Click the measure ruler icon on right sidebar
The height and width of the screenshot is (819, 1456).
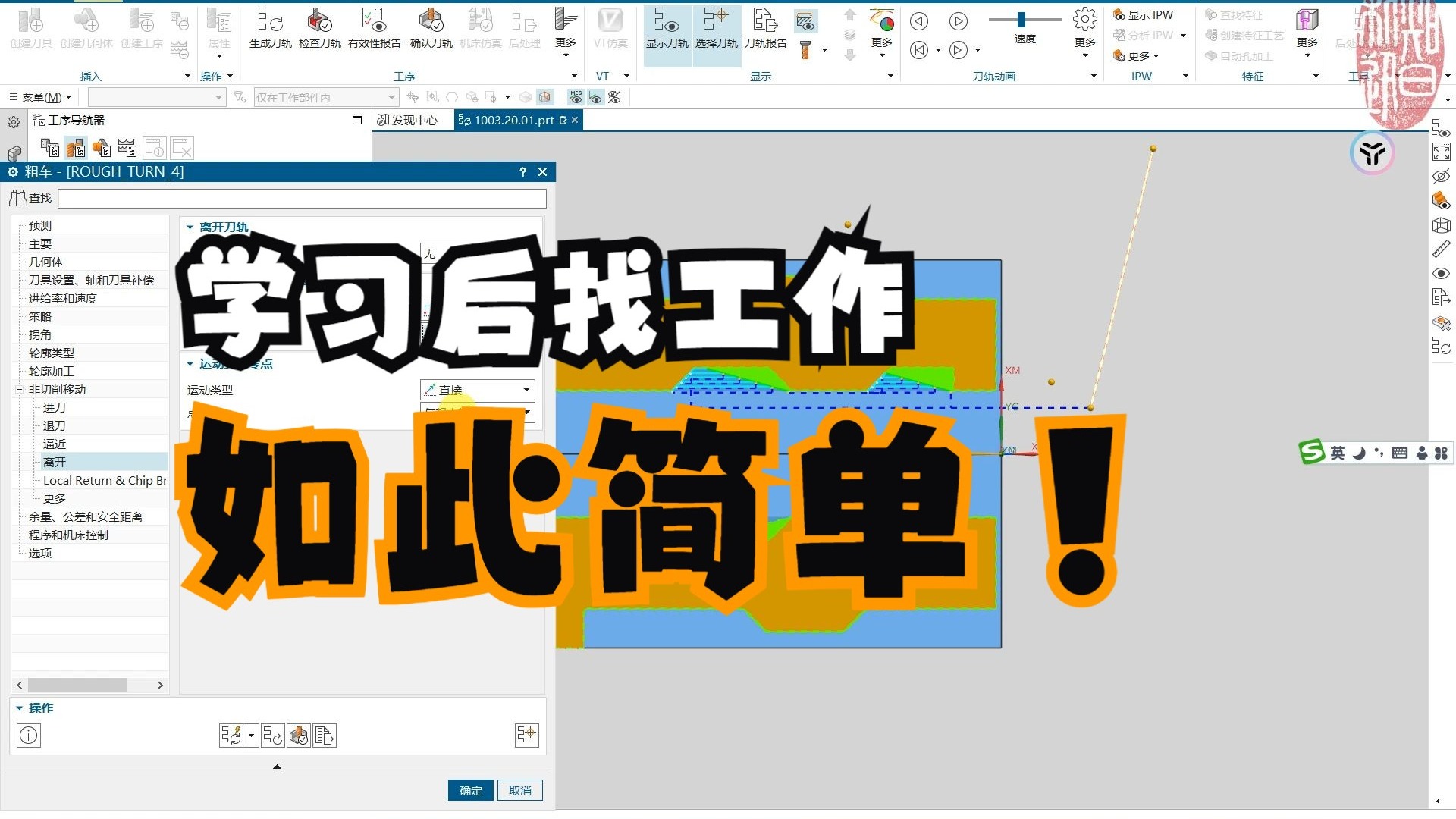coord(1442,249)
